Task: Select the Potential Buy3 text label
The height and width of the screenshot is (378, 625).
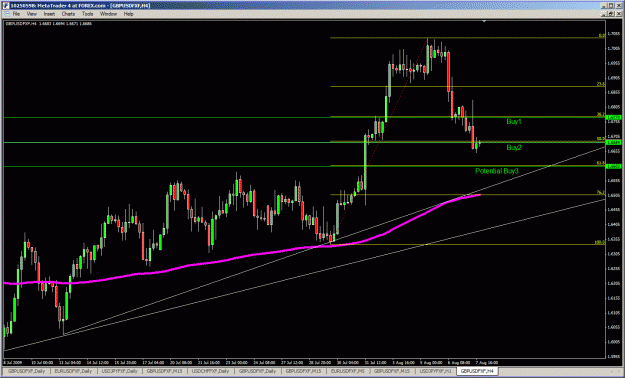Action: (497, 171)
